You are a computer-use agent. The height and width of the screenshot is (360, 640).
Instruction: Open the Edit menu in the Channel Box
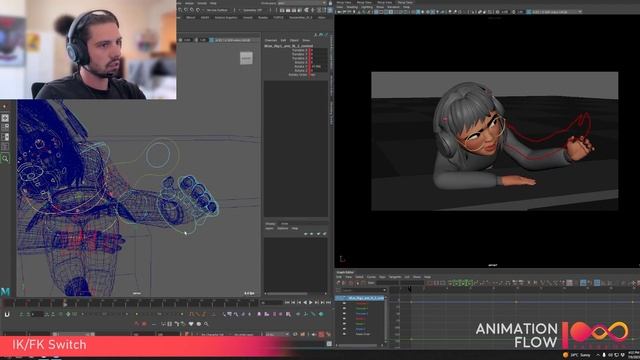pos(283,40)
